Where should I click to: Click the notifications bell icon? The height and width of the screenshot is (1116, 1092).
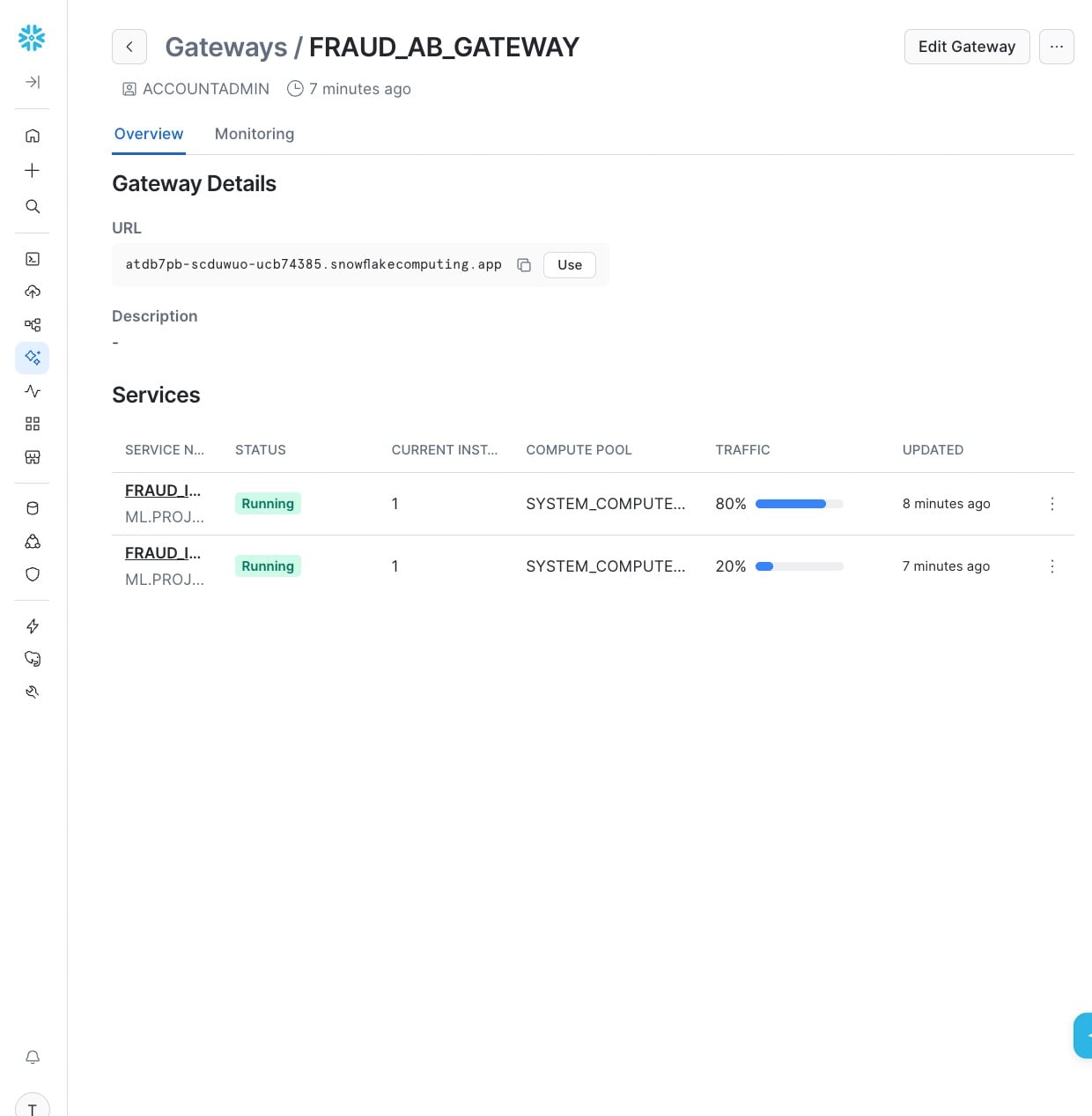coord(33,1057)
